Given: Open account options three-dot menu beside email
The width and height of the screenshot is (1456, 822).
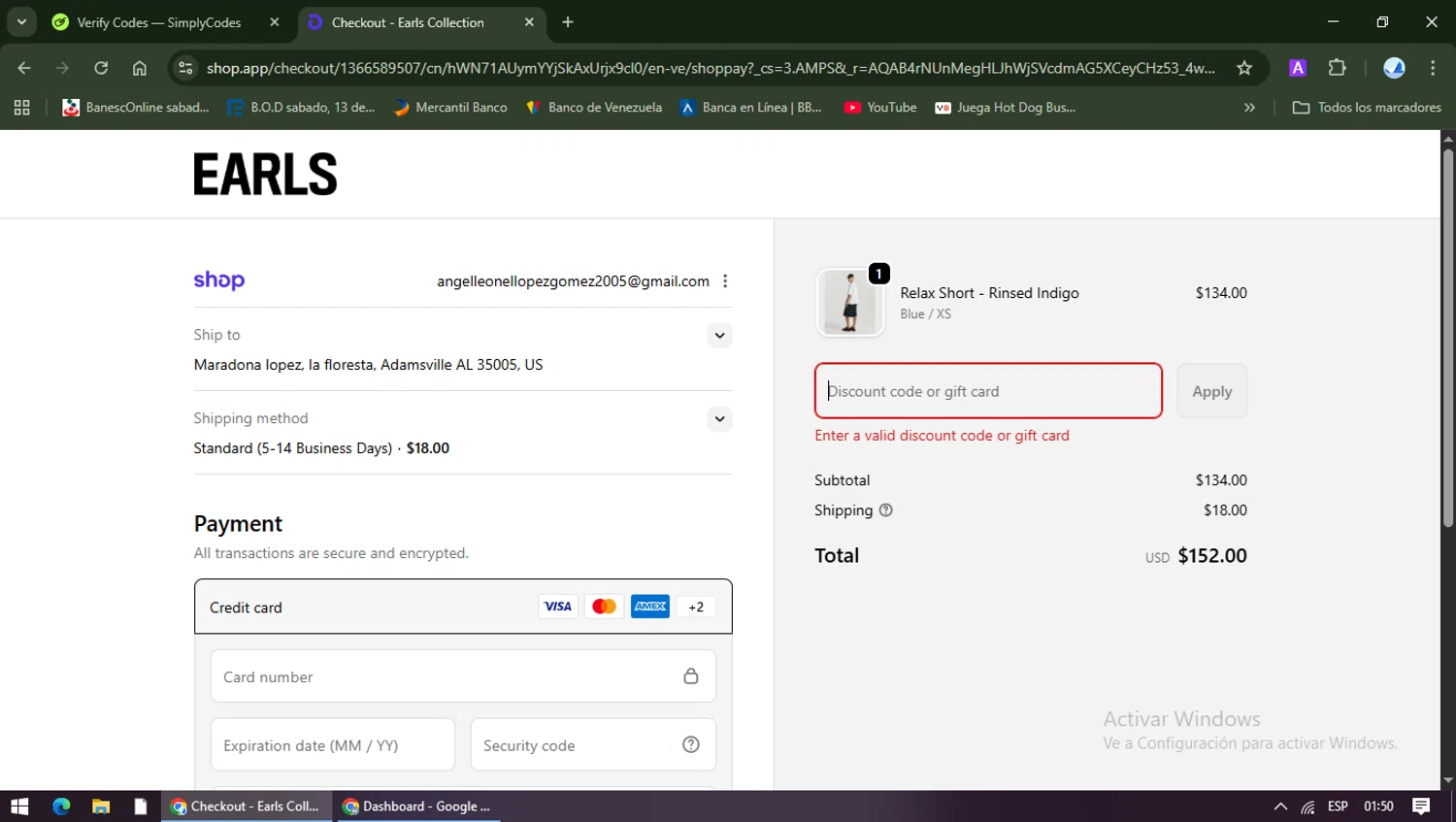Looking at the screenshot, I should click(725, 280).
